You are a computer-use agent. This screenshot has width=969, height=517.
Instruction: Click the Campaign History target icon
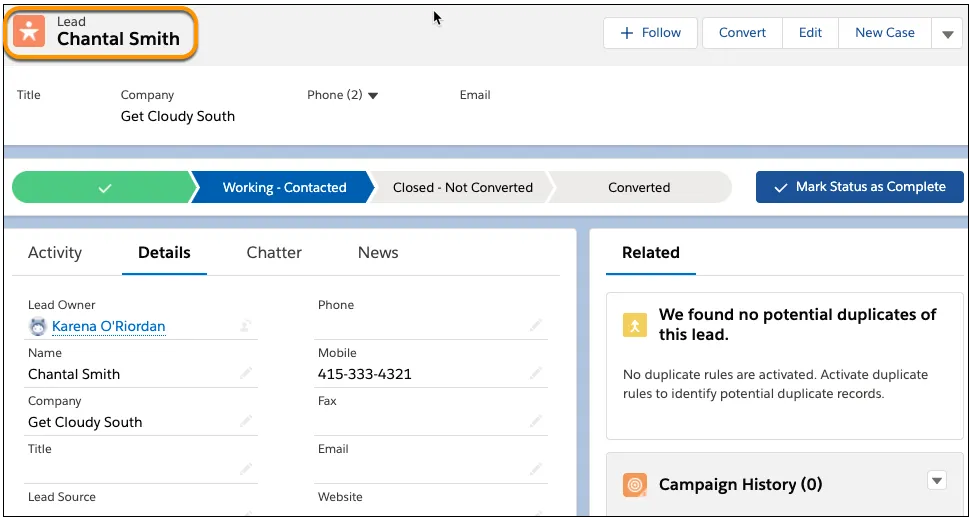(634, 485)
